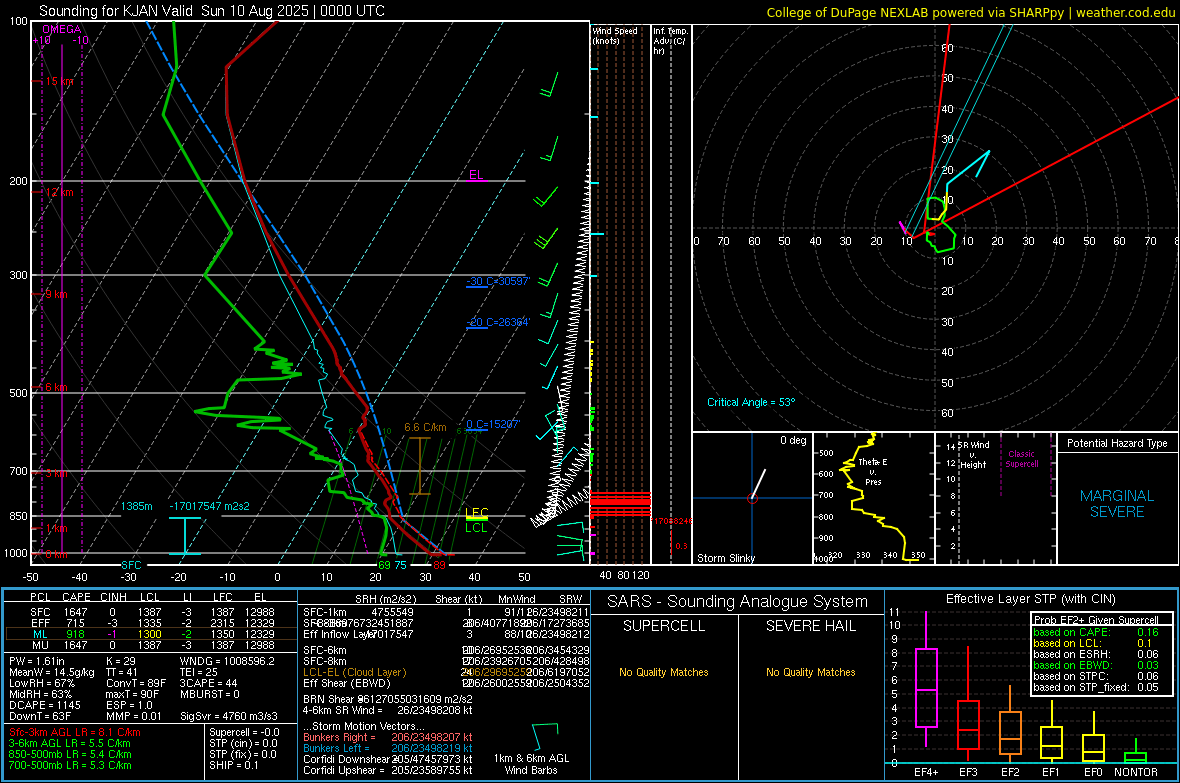Screen dimensions: 1180x783
Task: Click the blue Bunkers Left vector row
Action: coord(388,748)
